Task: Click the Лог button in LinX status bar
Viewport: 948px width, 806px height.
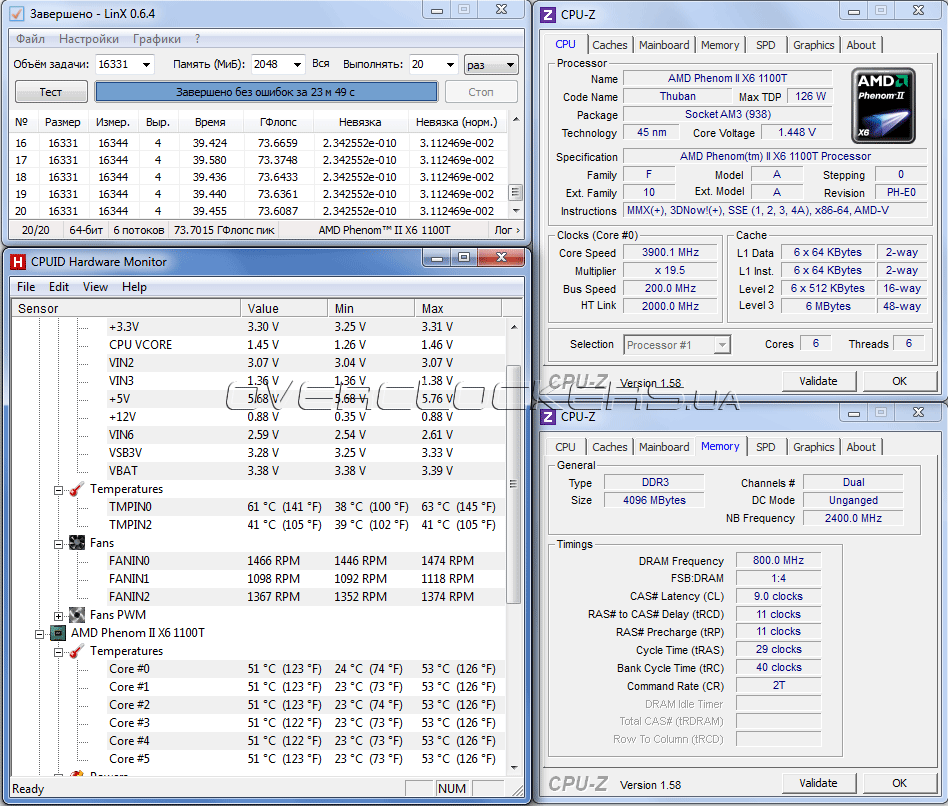Action: pyautogui.click(x=505, y=230)
